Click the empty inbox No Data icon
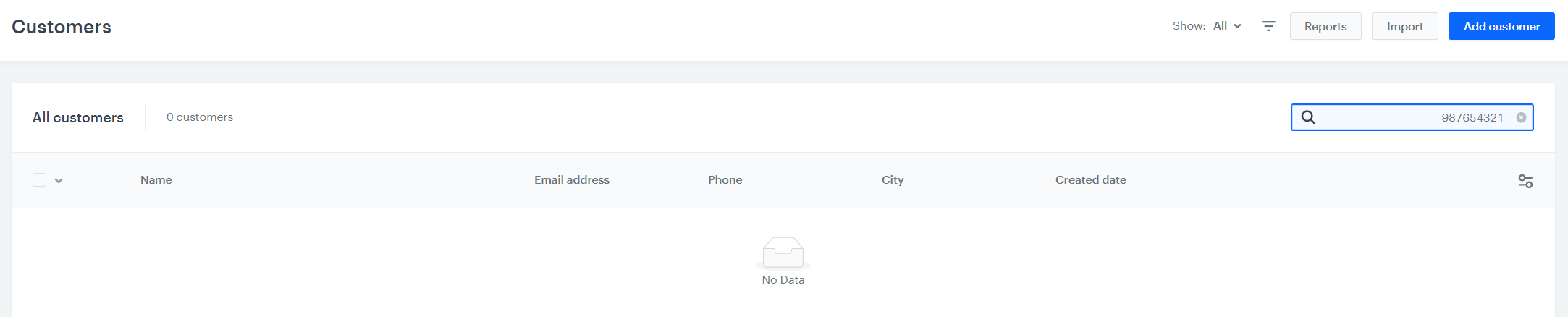This screenshot has width=1568, height=317. click(x=783, y=253)
